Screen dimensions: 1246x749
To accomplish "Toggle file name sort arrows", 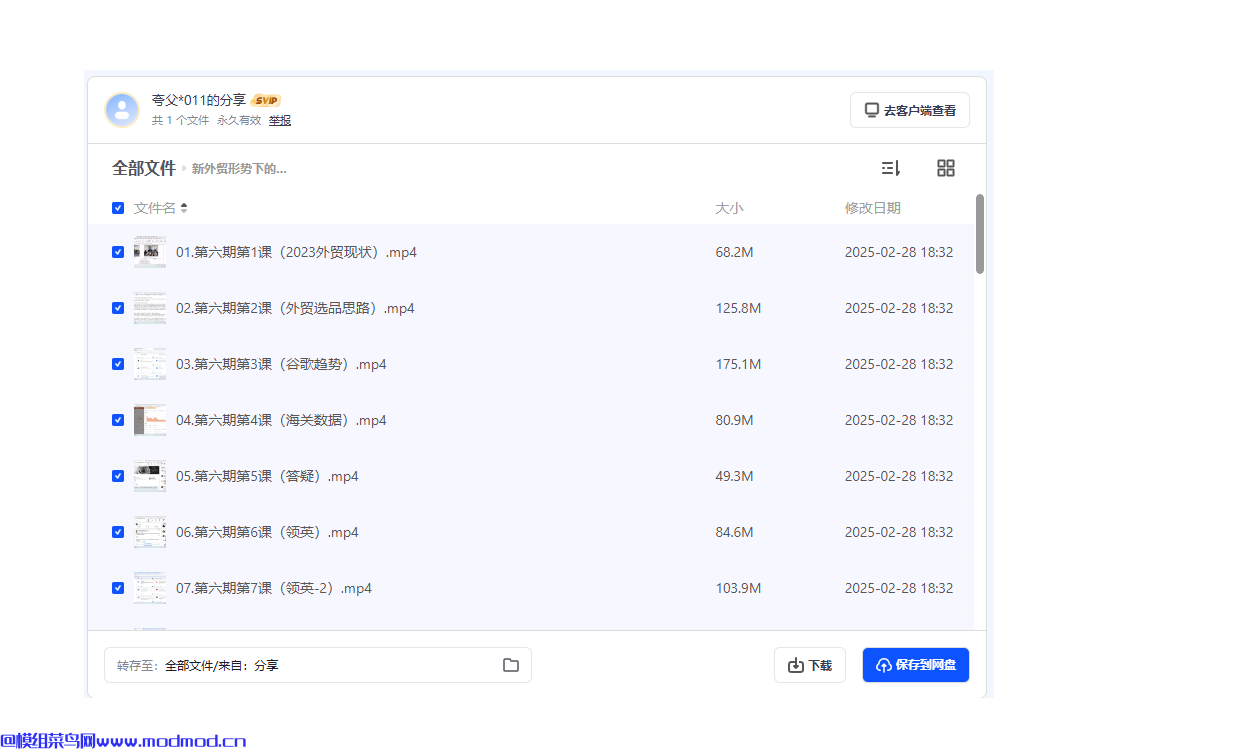I will pyautogui.click(x=184, y=208).
